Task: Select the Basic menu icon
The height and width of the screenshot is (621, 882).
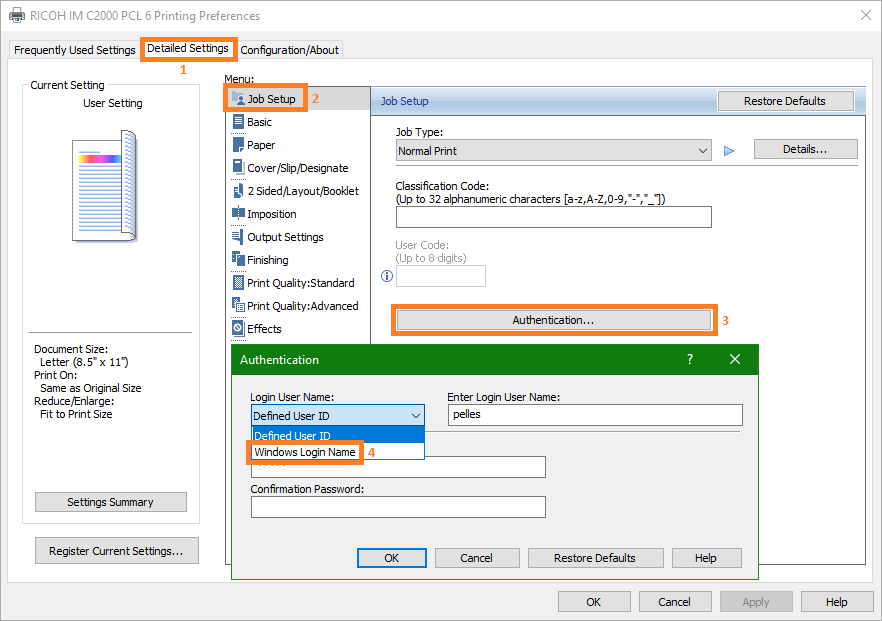Action: pyautogui.click(x=240, y=122)
